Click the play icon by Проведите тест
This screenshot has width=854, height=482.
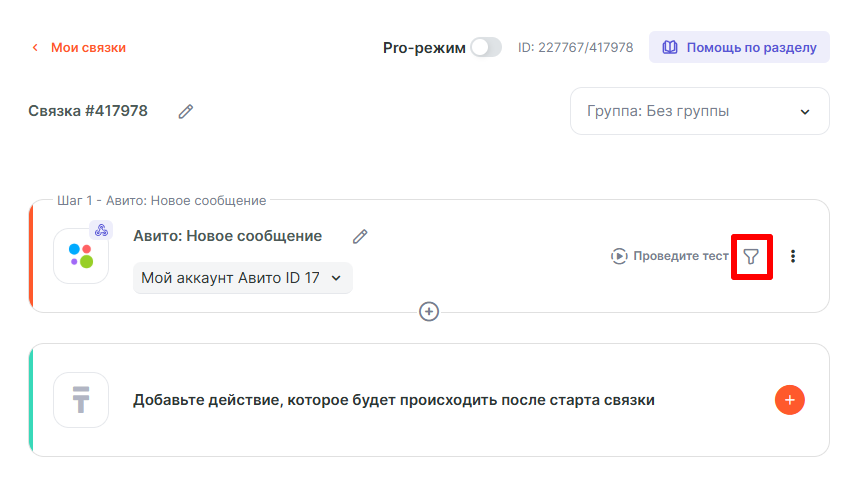coord(620,256)
